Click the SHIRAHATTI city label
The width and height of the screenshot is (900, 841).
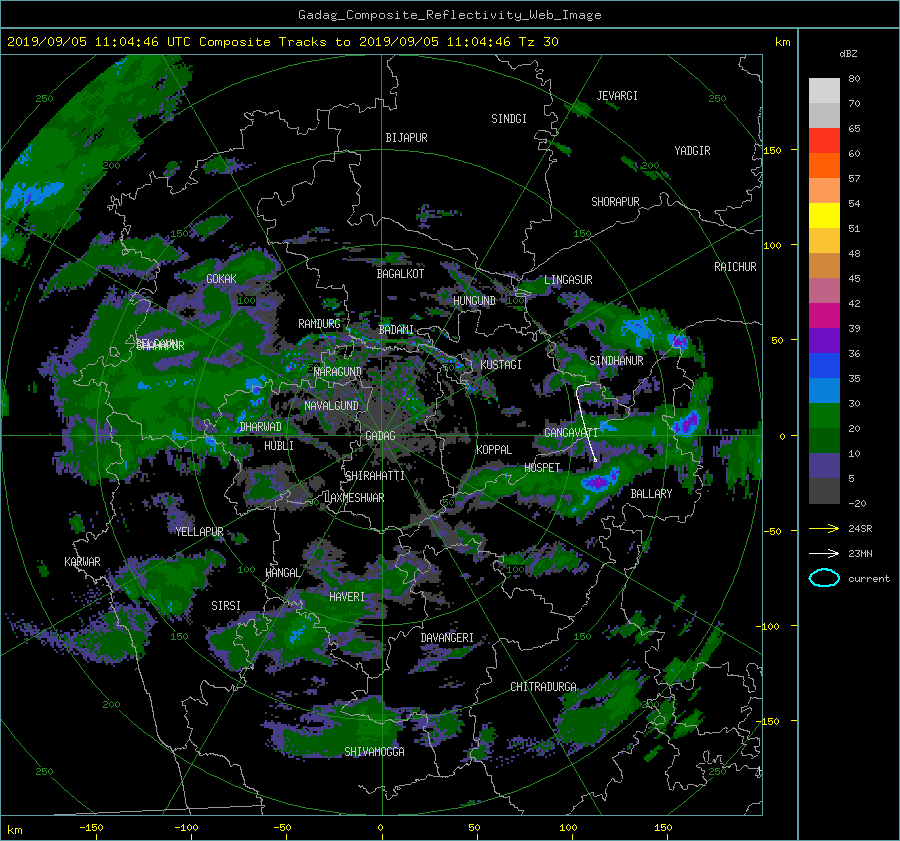(375, 476)
